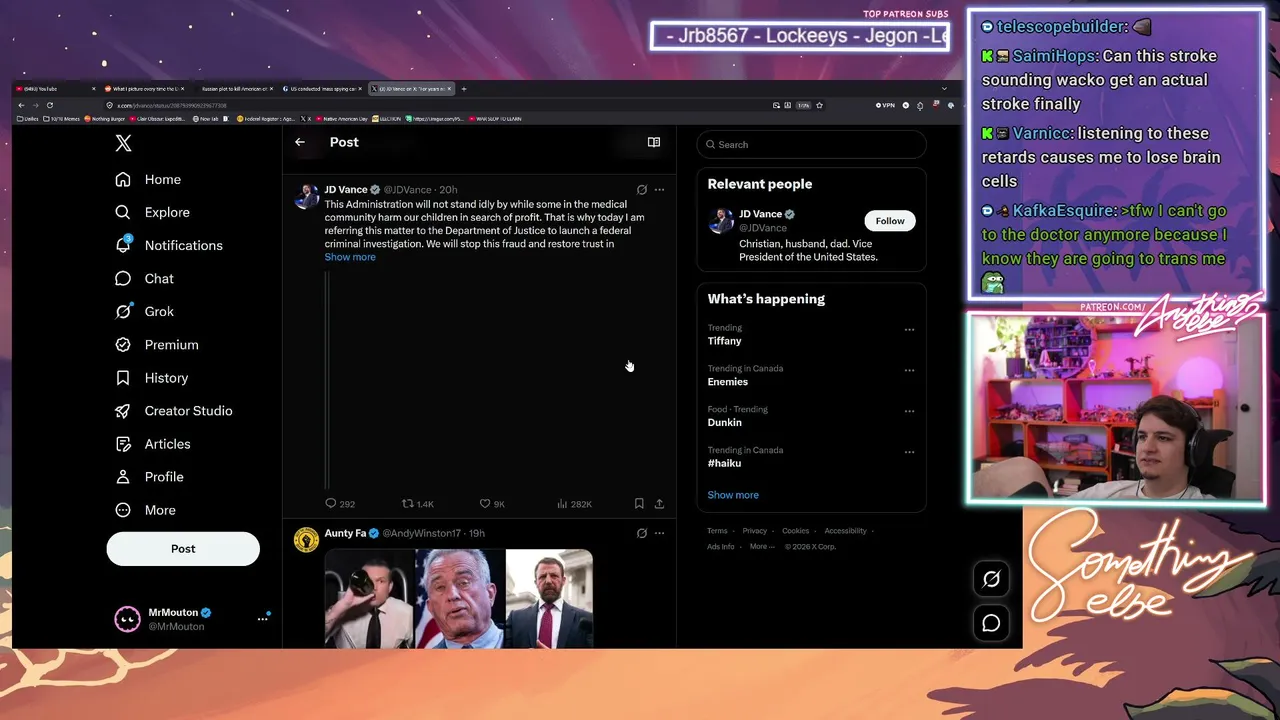1280x720 pixels.
Task: Open the Home feed icon
Action: [123, 179]
